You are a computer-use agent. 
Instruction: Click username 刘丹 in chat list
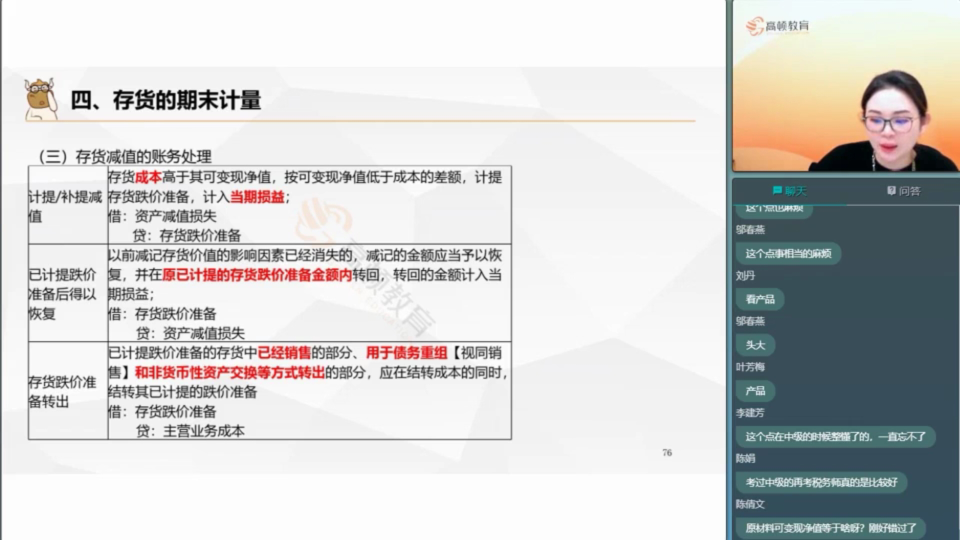[745, 275]
